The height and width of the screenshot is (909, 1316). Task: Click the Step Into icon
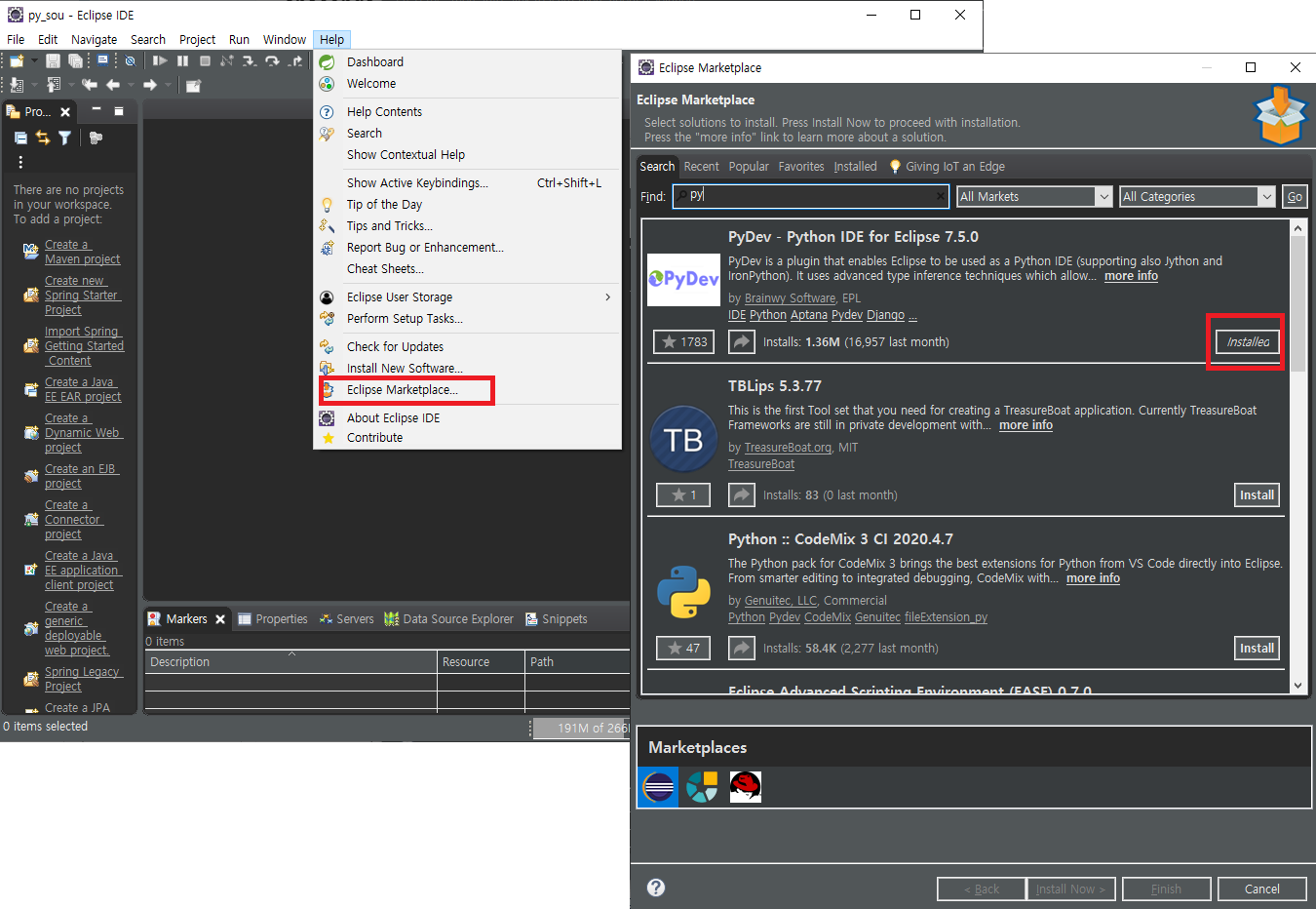point(250,60)
